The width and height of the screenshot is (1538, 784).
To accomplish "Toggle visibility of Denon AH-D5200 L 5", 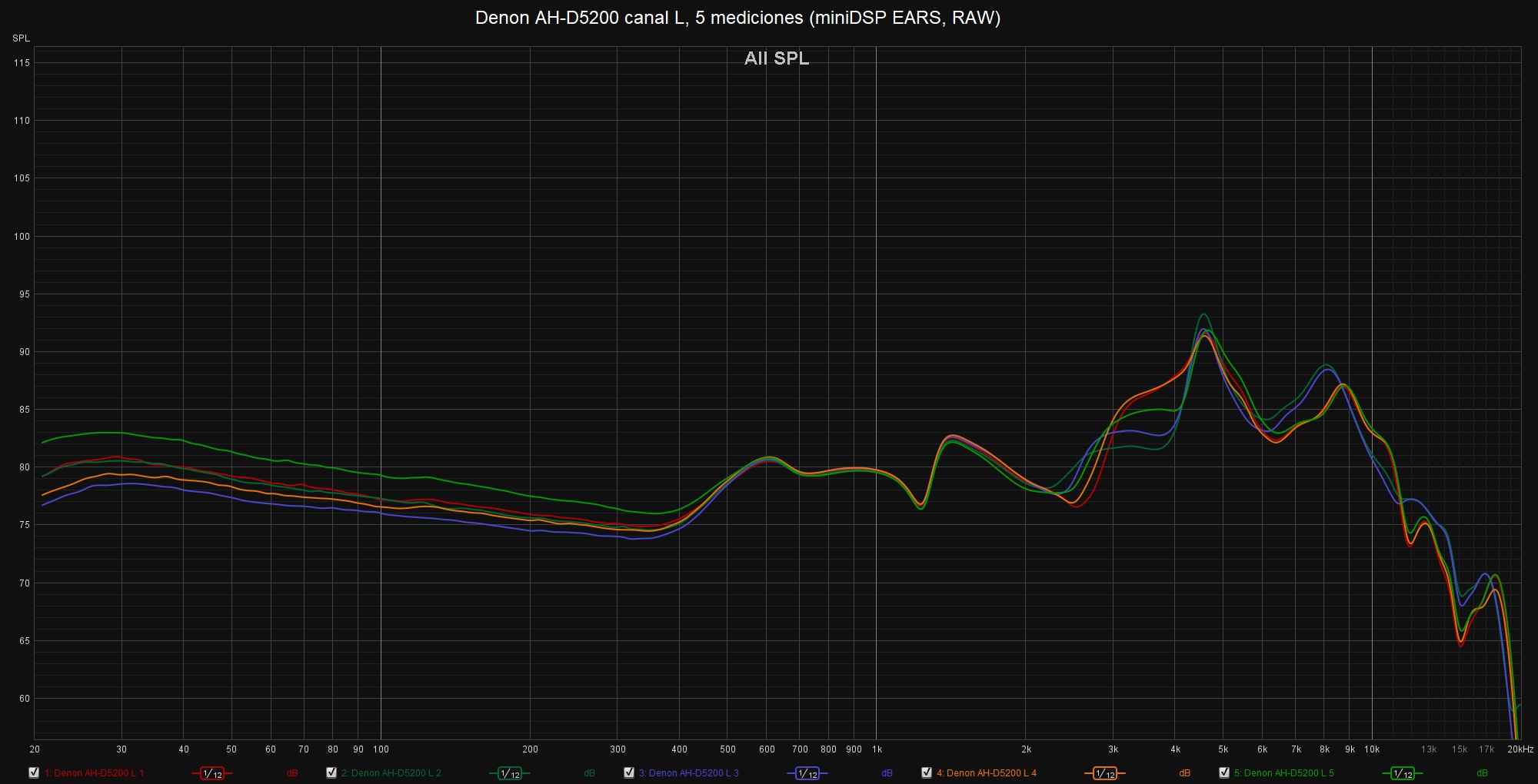I will [1224, 772].
